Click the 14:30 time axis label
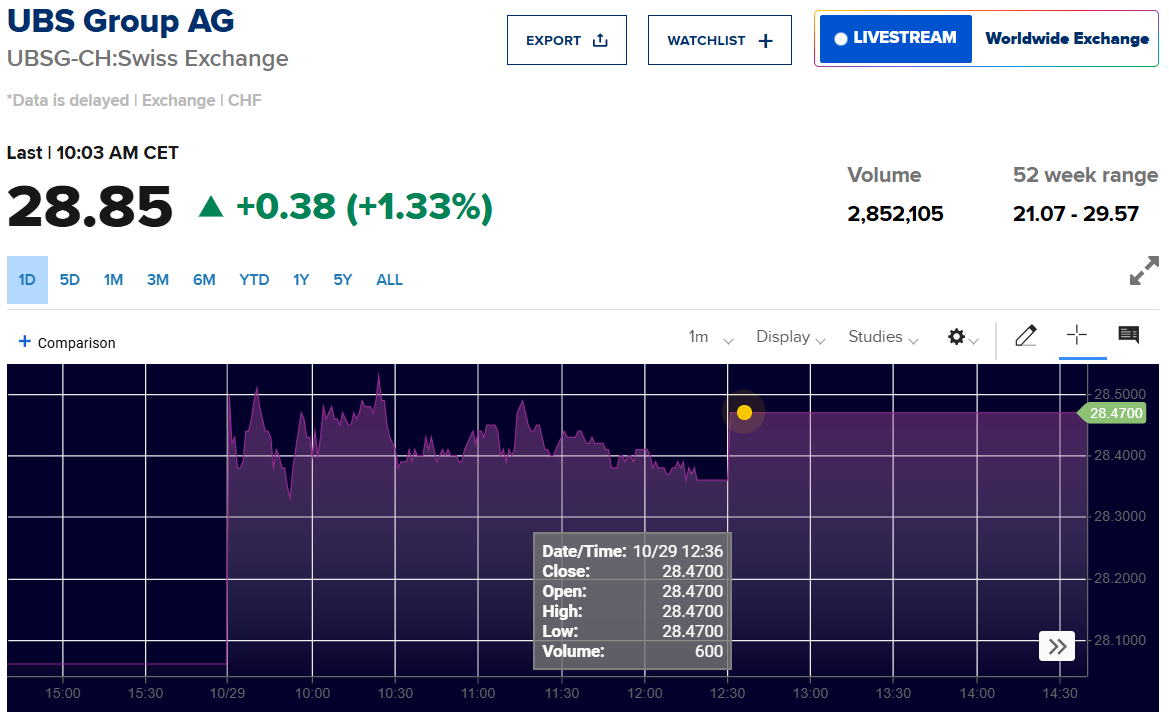Viewport: 1169px width, 714px height. click(x=1060, y=693)
